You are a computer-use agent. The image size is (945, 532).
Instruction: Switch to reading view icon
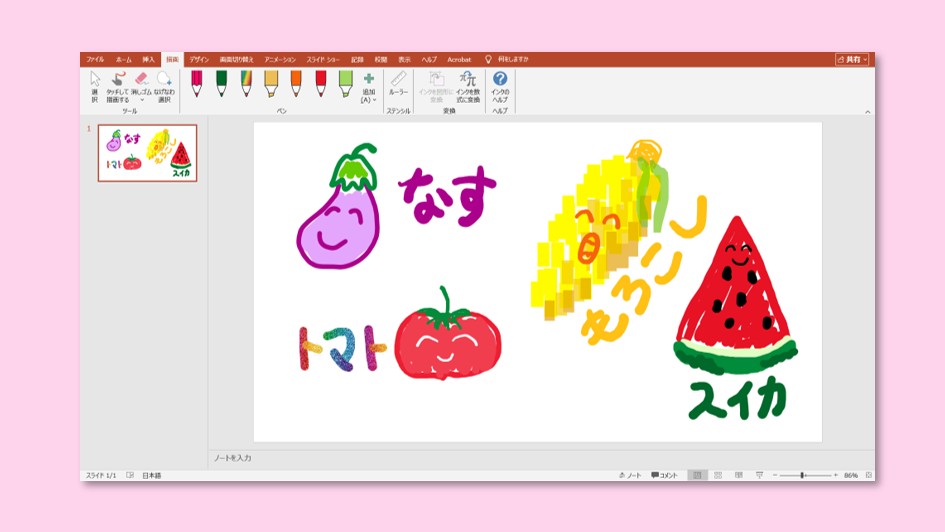739,475
